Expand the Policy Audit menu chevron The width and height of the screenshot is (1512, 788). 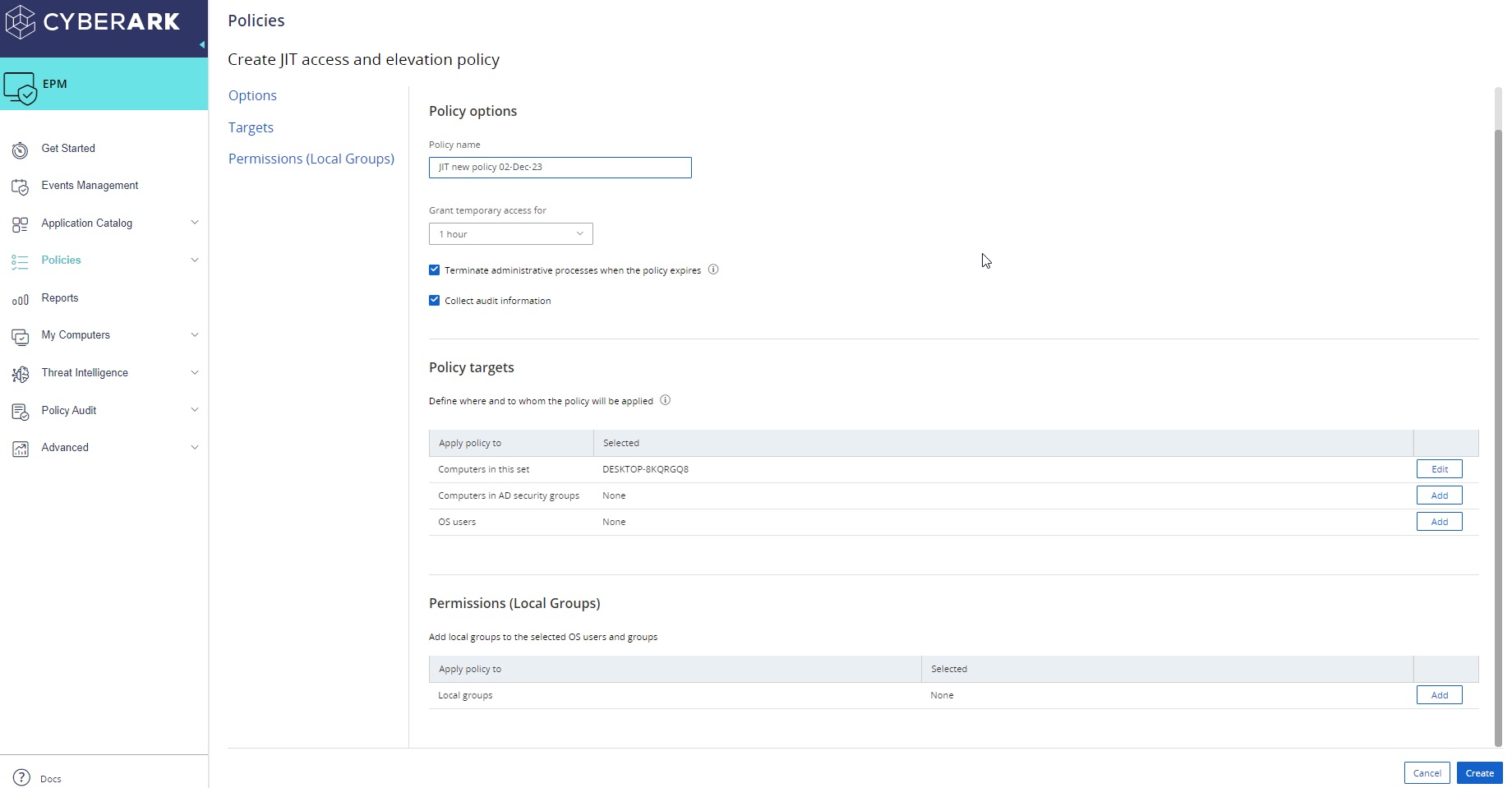(x=195, y=409)
